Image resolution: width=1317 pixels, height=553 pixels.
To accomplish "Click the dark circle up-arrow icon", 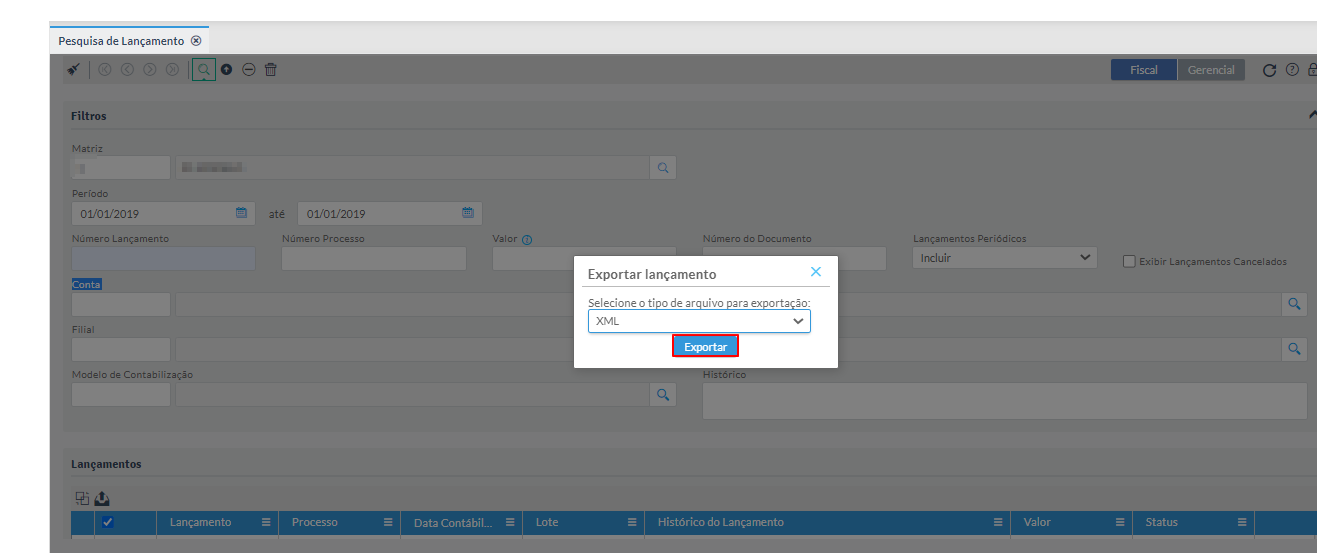I will [227, 70].
